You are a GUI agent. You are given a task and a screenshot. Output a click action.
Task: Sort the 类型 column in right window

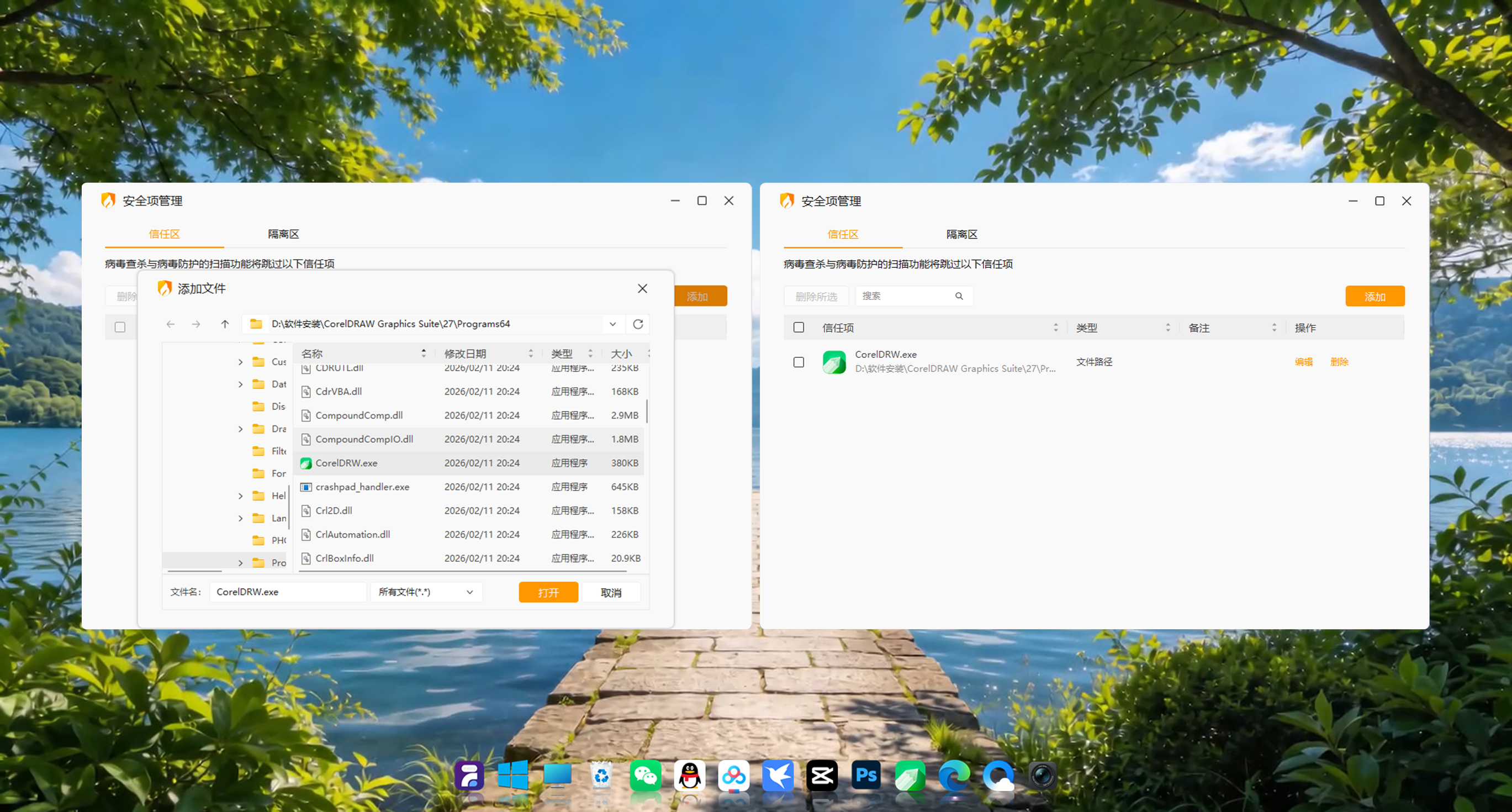1168,328
